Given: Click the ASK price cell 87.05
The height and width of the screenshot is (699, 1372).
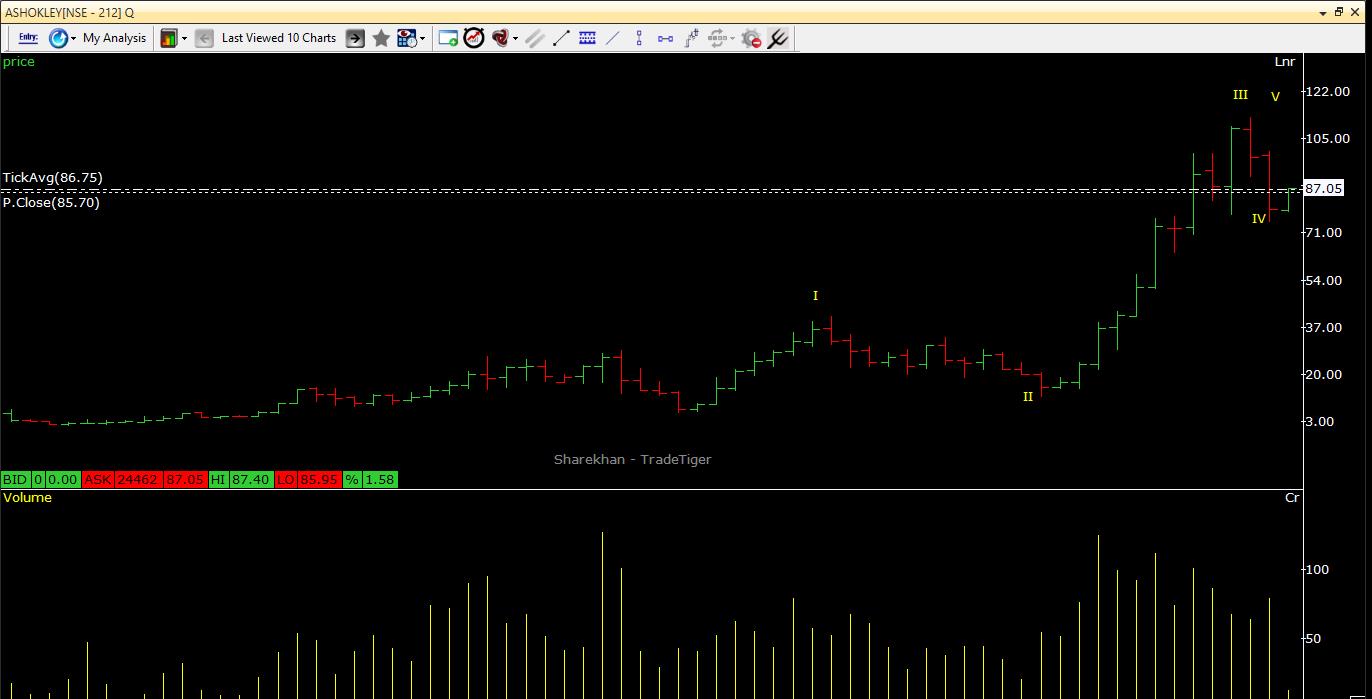Looking at the screenshot, I should (x=186, y=480).
